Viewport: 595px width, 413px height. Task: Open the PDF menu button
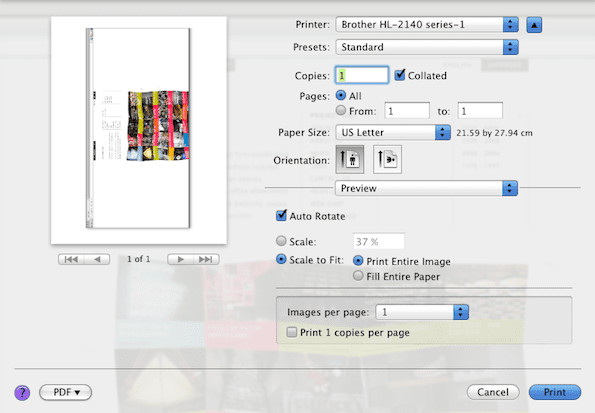(66, 392)
